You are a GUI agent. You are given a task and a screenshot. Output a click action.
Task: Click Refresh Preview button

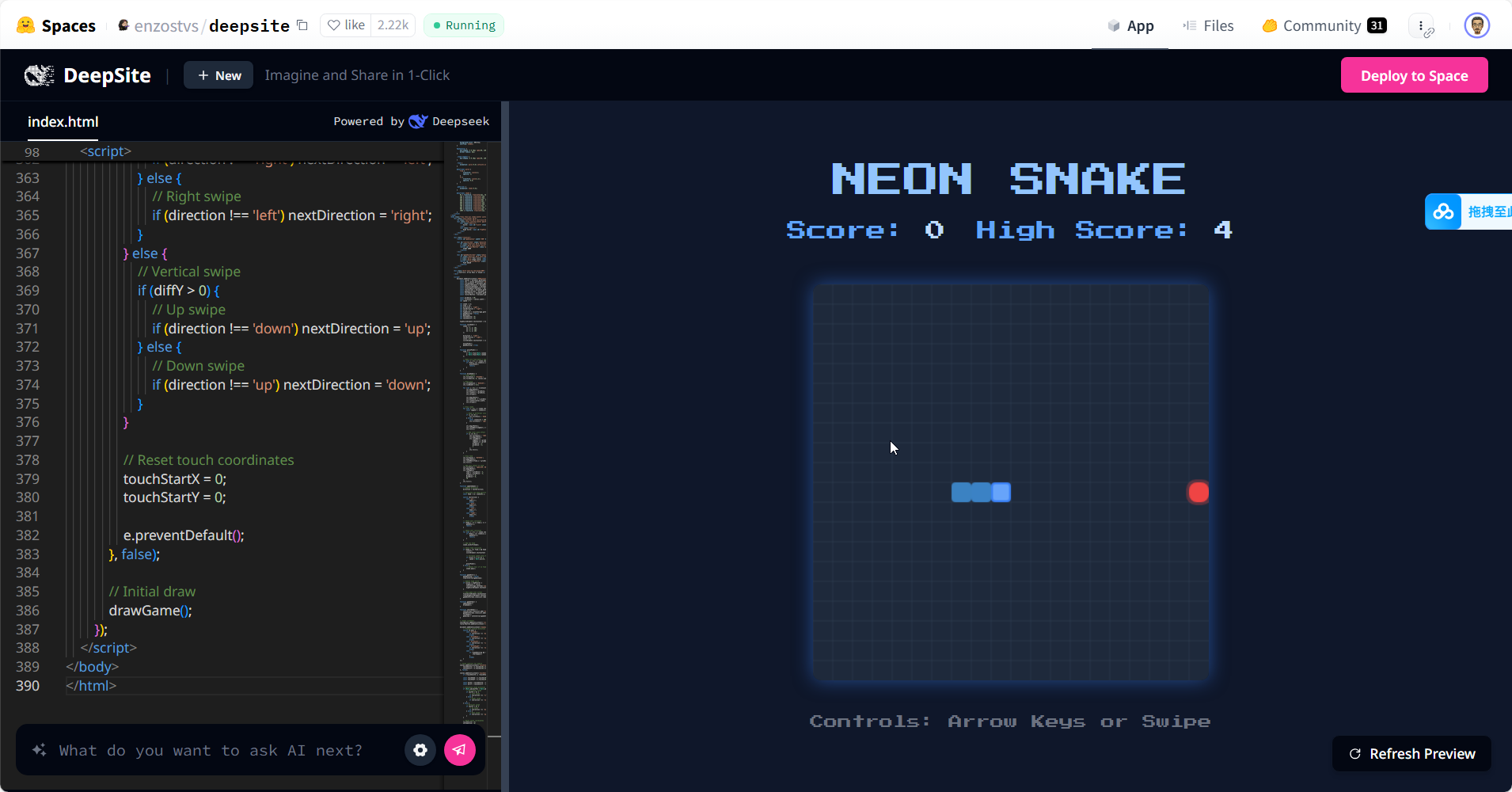click(x=1411, y=753)
